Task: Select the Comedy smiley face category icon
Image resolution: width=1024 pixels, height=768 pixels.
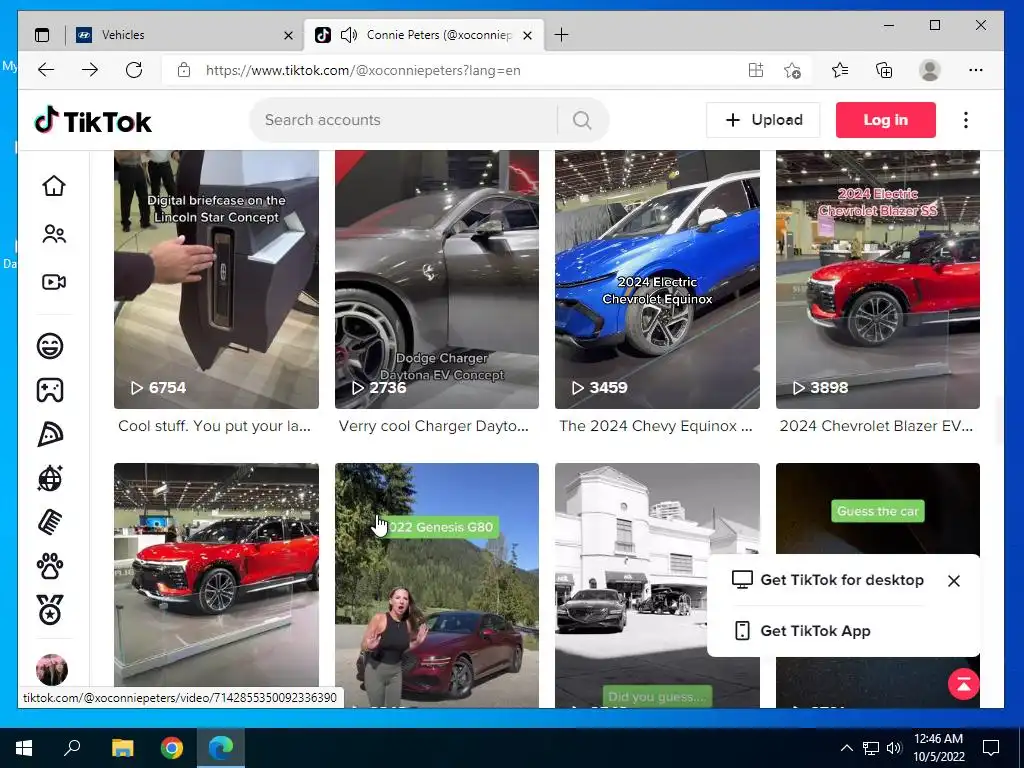Action: pyautogui.click(x=50, y=345)
